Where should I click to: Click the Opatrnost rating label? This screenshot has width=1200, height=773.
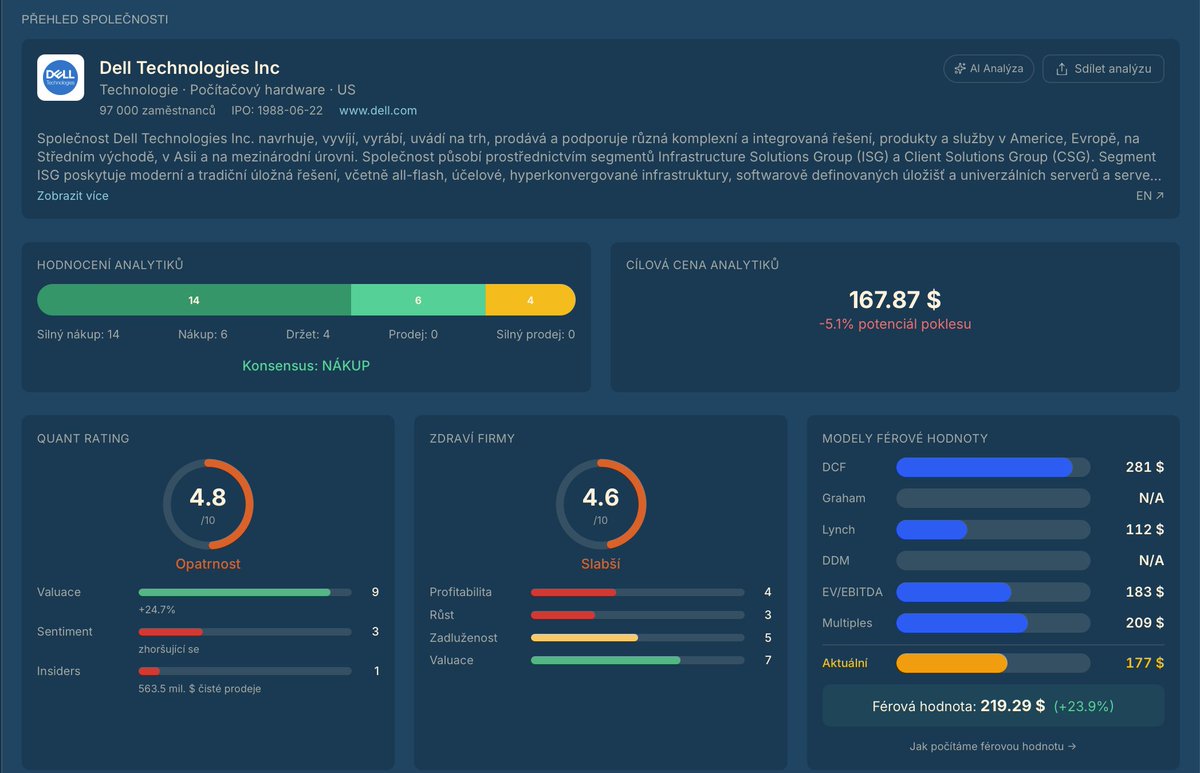[208, 564]
